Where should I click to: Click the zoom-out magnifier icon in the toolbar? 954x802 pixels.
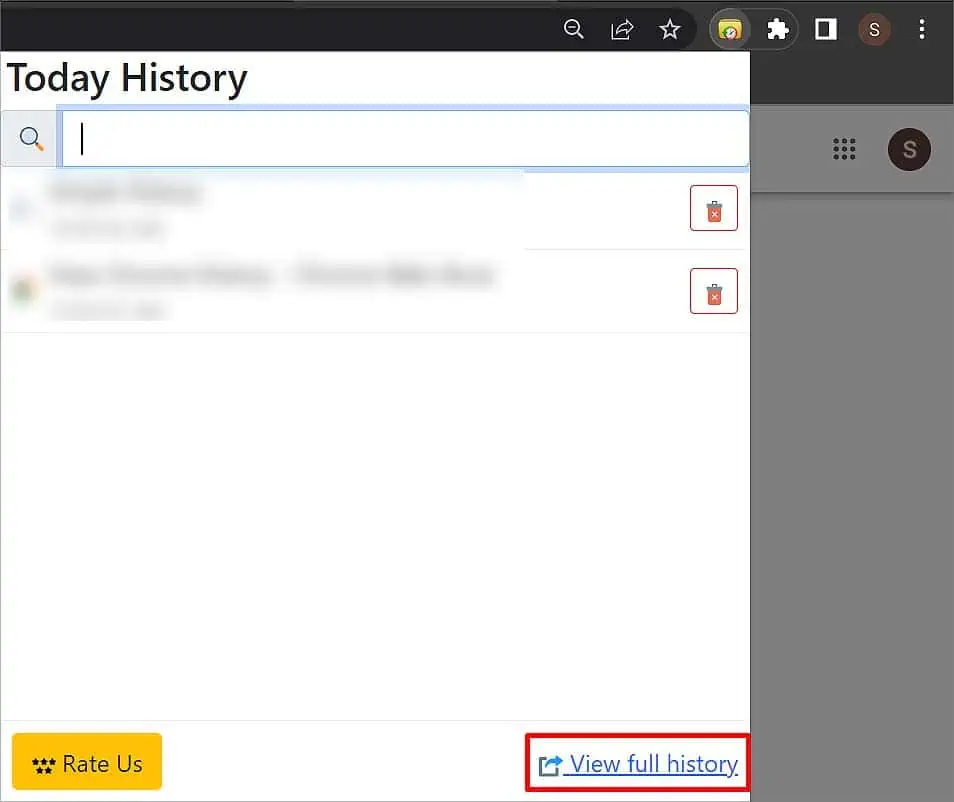tap(574, 29)
